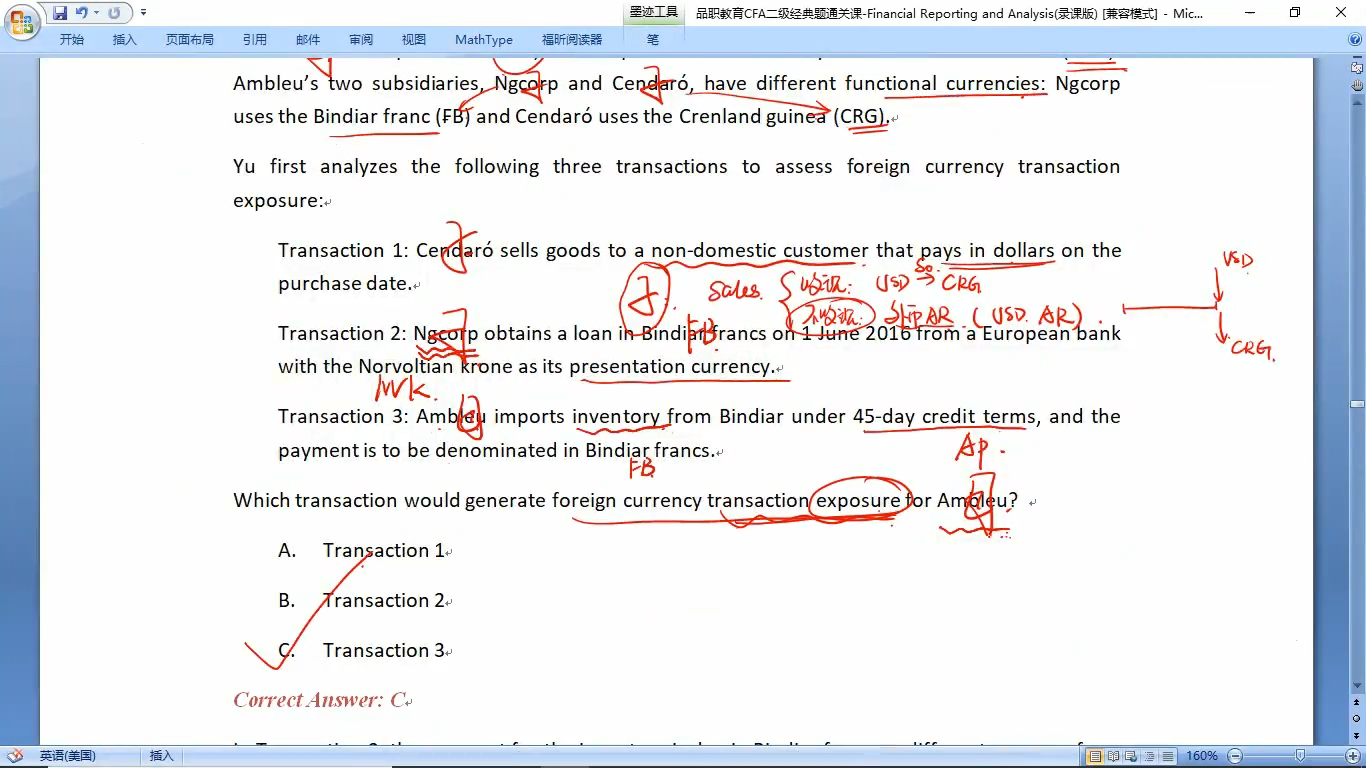Open the 页面布局 ribbon tab
Image resolution: width=1366 pixels, height=768 pixels.
[190, 40]
